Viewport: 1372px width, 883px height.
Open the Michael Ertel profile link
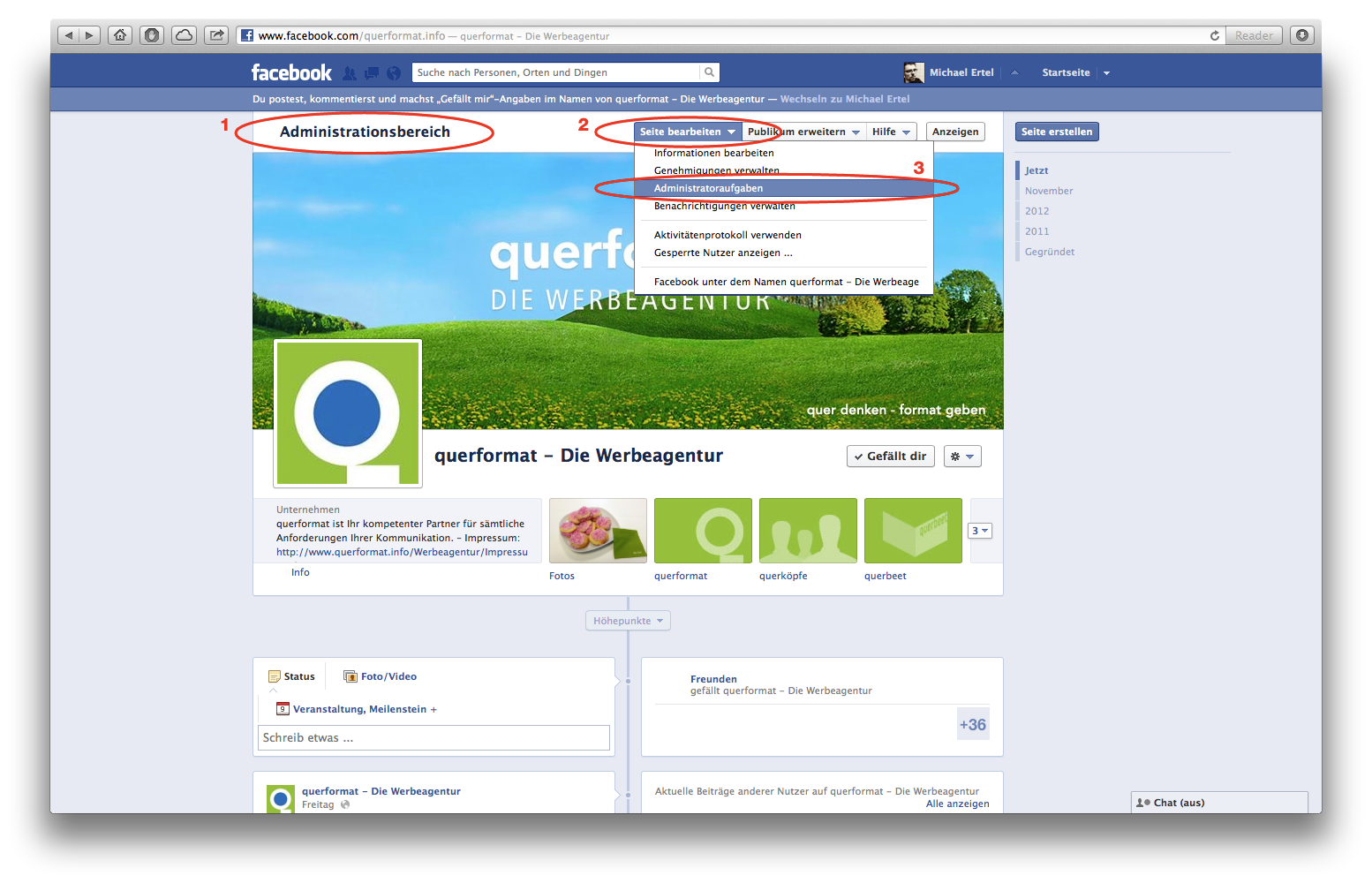pyautogui.click(x=961, y=72)
